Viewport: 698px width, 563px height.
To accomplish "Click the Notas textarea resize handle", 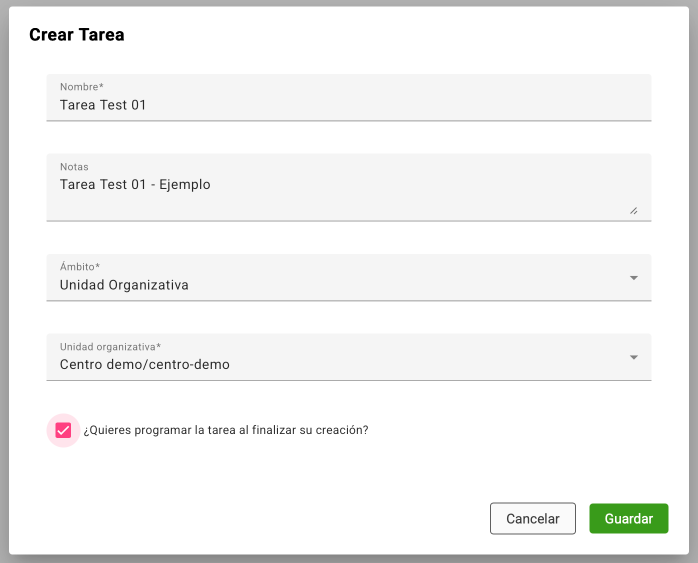I will pos(634,210).
